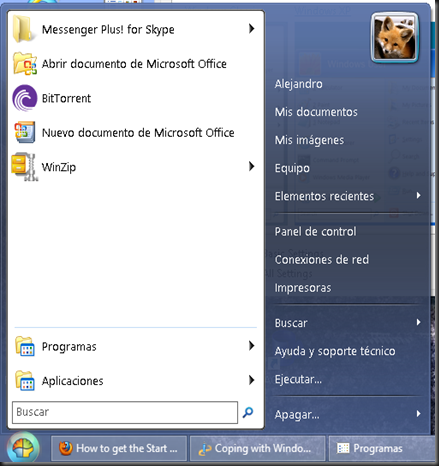Screen dimensions: 439x466
Task: Click the Abrir documento de Microsoft Office icon
Action: [x=25, y=64]
